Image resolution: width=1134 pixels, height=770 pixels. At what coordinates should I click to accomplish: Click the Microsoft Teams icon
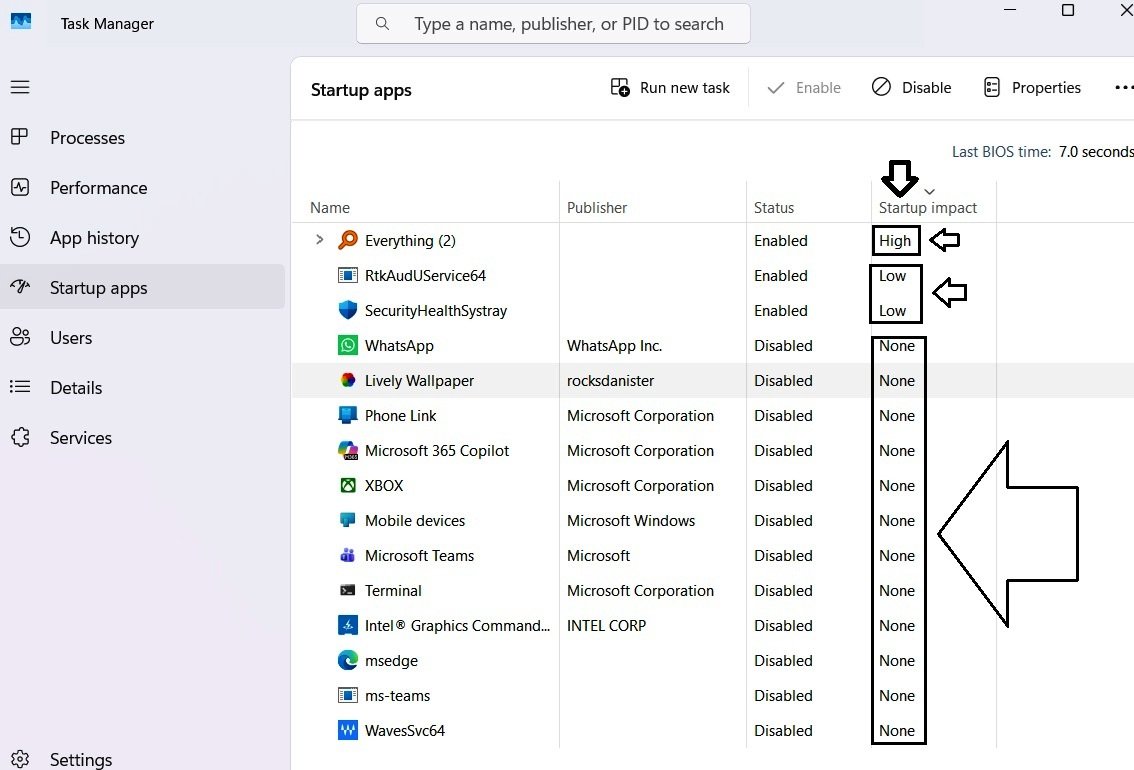click(348, 555)
